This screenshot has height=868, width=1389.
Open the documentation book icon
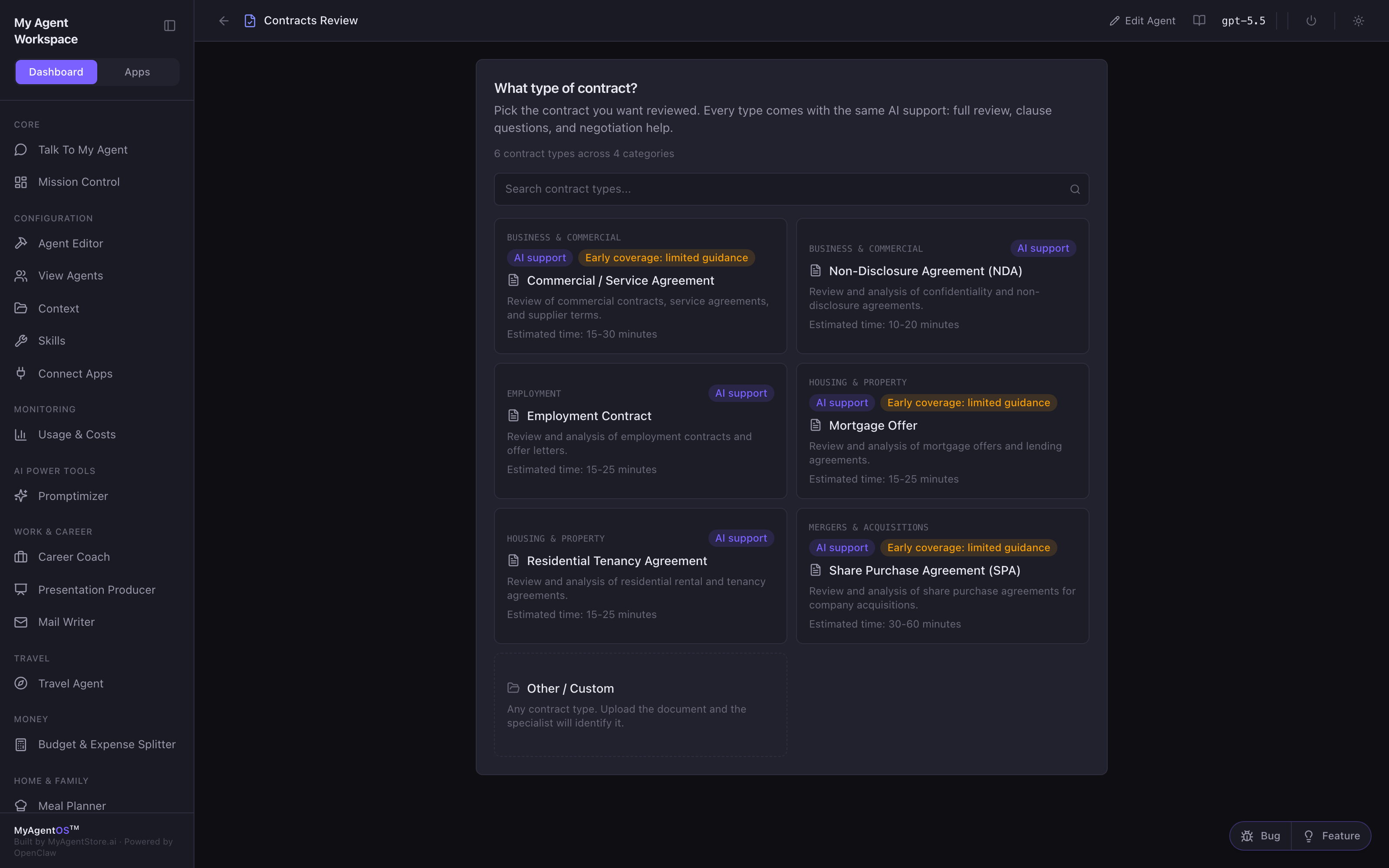(x=1199, y=21)
